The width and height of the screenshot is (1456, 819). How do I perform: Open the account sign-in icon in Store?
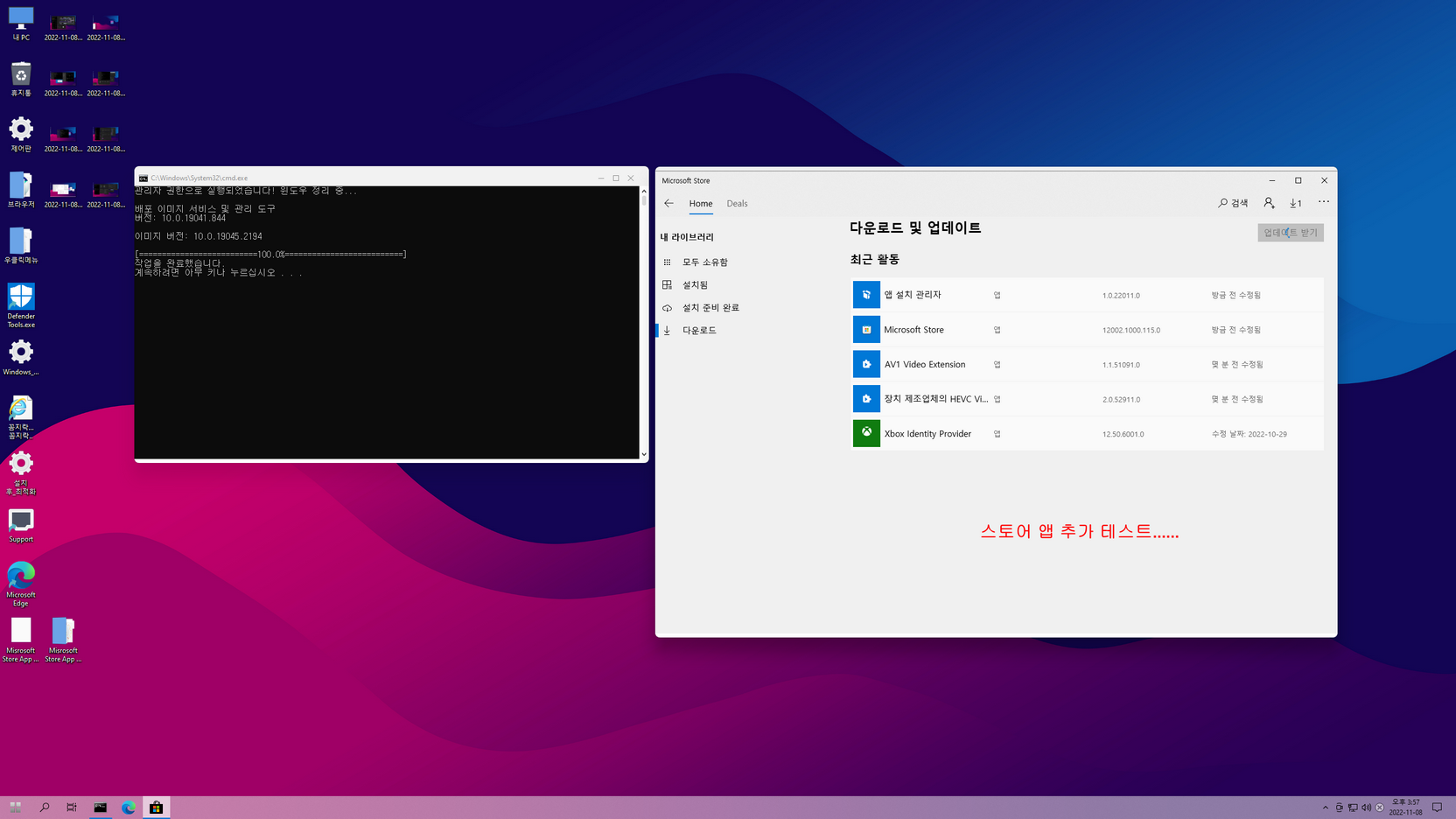click(1269, 203)
